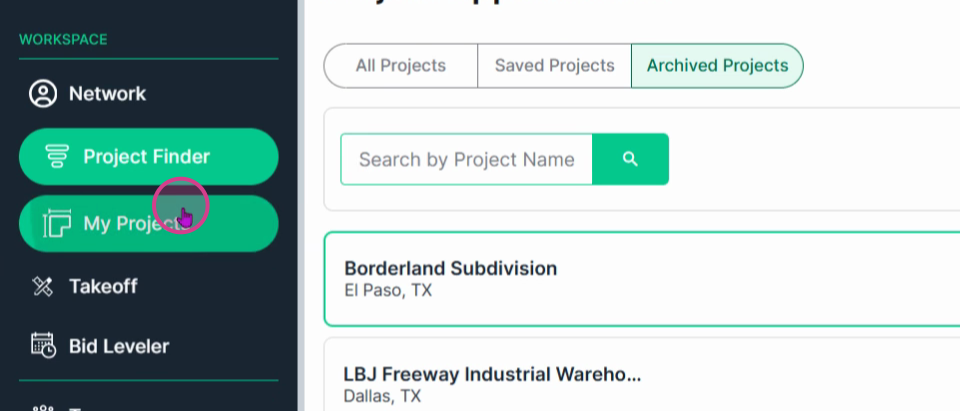Click the magnifying glass search button

[630, 159]
